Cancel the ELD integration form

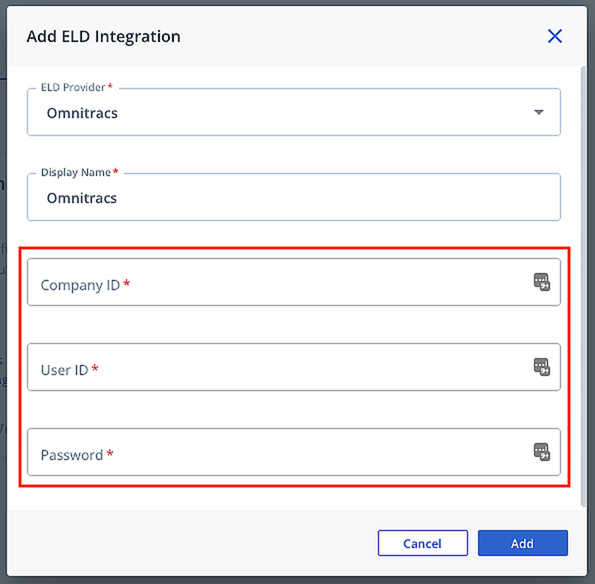pos(423,543)
